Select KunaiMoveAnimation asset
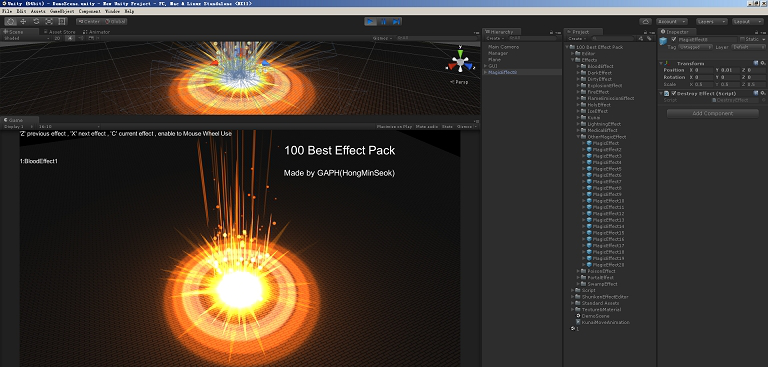Image resolution: width=768 pixels, height=381 pixels. point(602,322)
